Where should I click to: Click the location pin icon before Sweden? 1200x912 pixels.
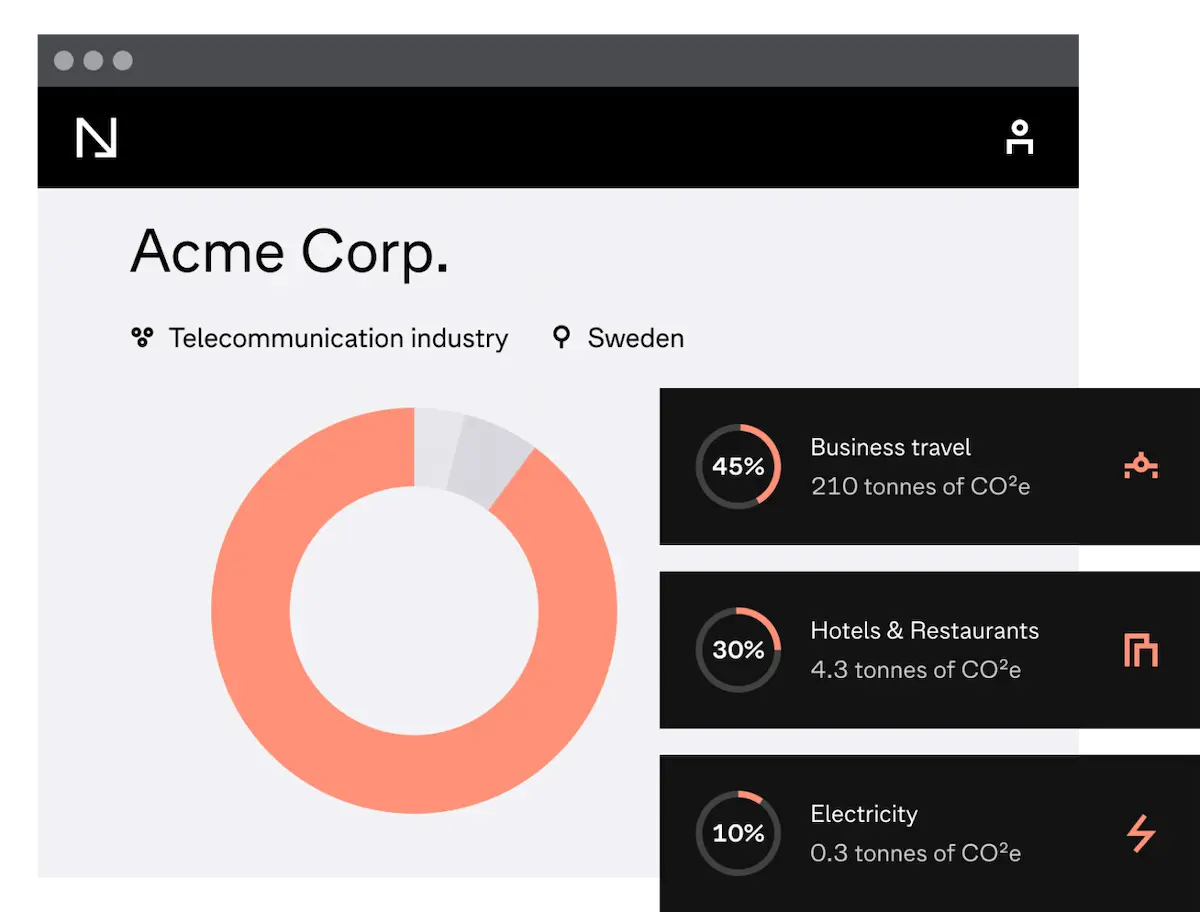pyautogui.click(x=562, y=337)
